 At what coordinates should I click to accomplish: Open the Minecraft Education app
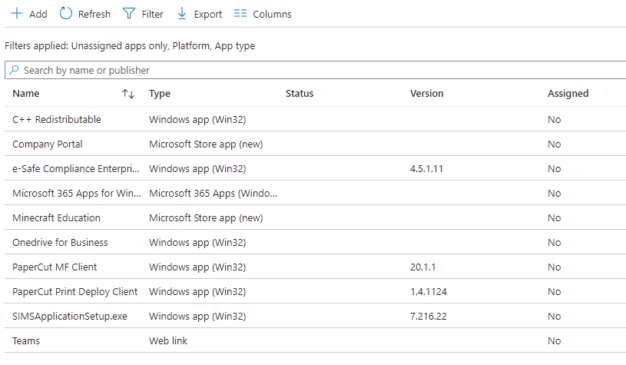56,218
